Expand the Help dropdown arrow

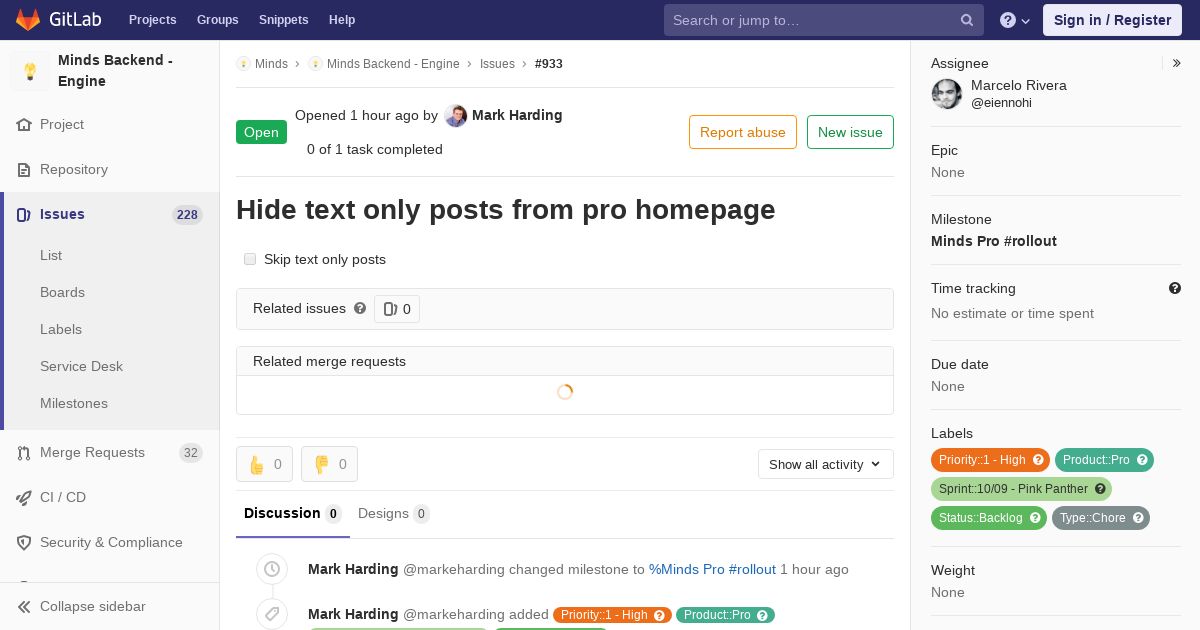pos(1026,20)
